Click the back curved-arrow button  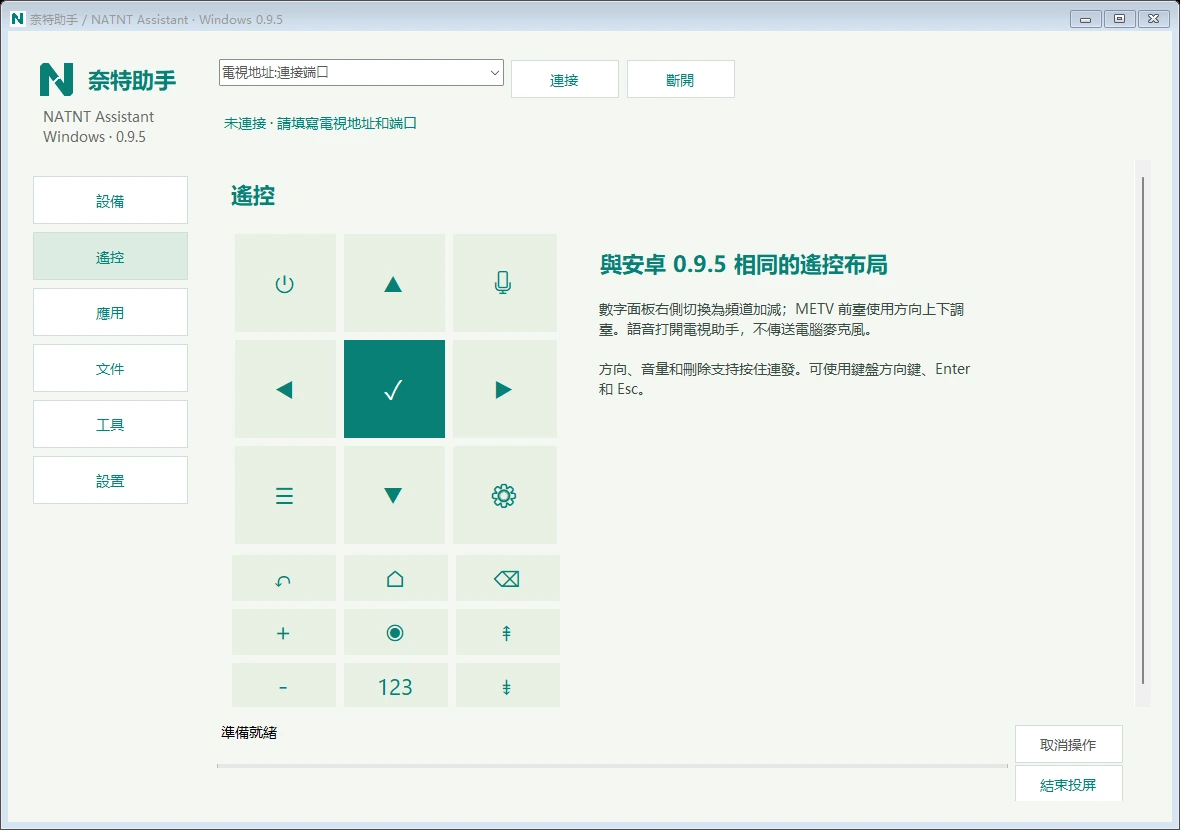point(284,579)
